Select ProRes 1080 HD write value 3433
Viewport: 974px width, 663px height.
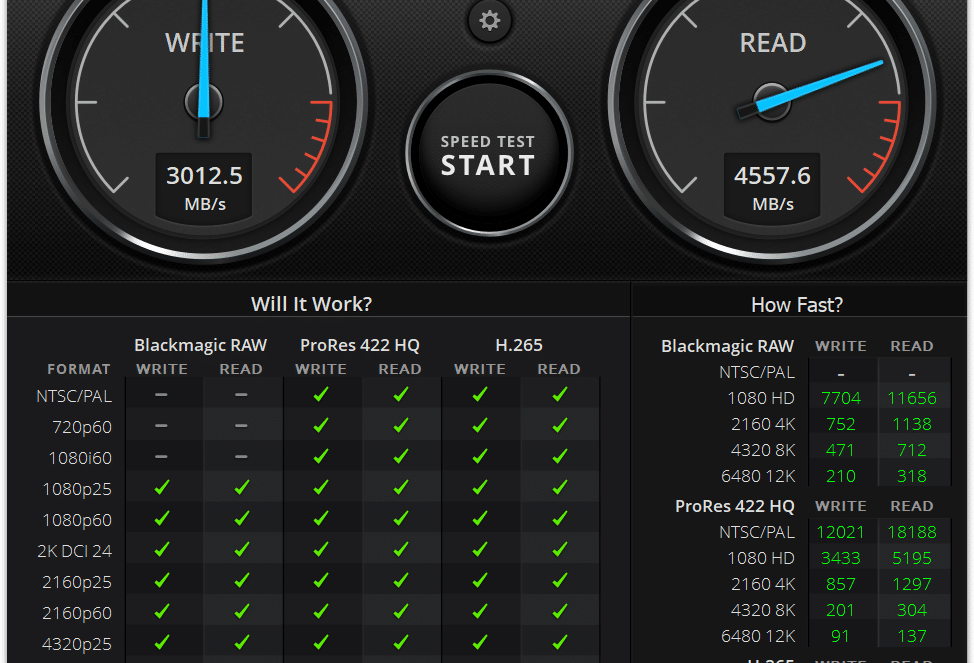840,558
